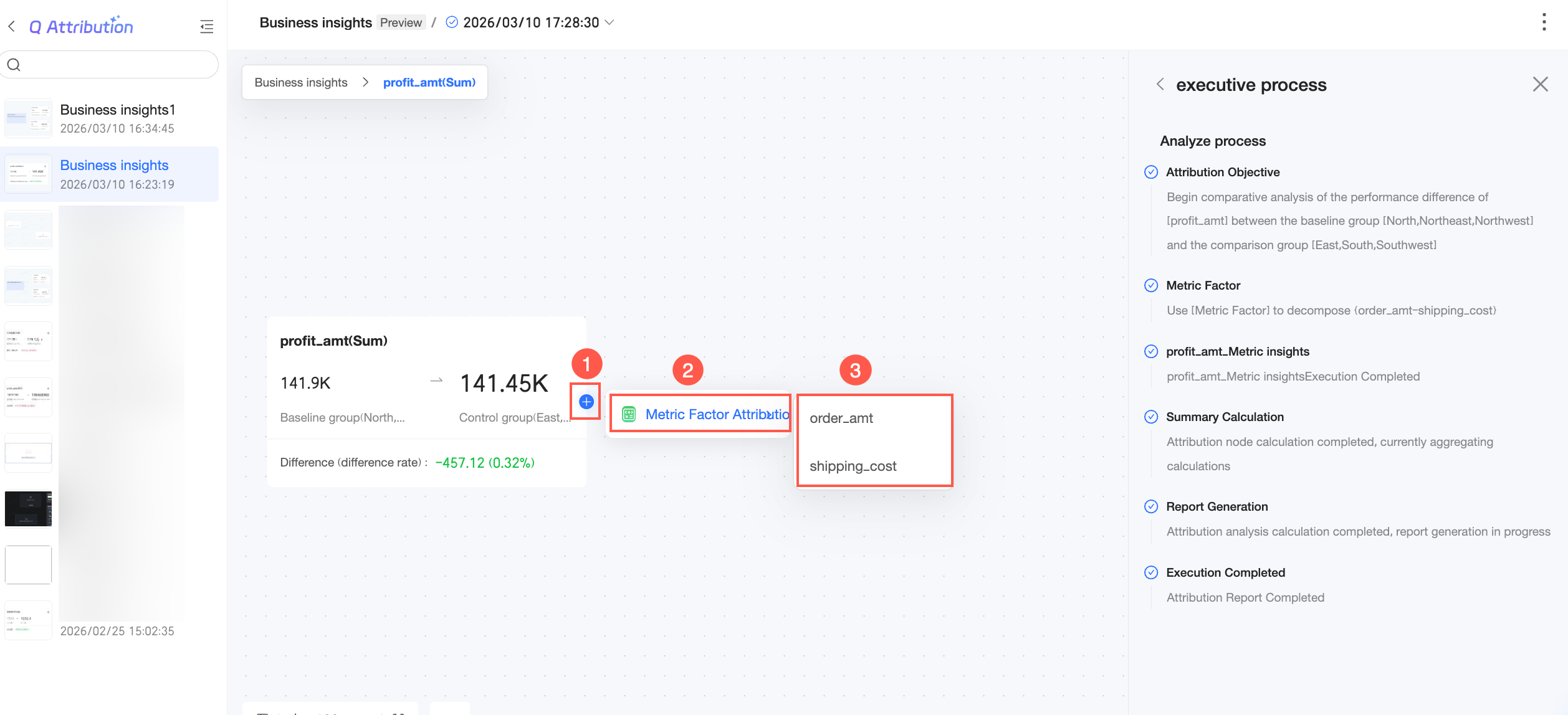Screen dimensions: 1568x715
Task: Click the search magnifier icon
Action: tap(14, 65)
